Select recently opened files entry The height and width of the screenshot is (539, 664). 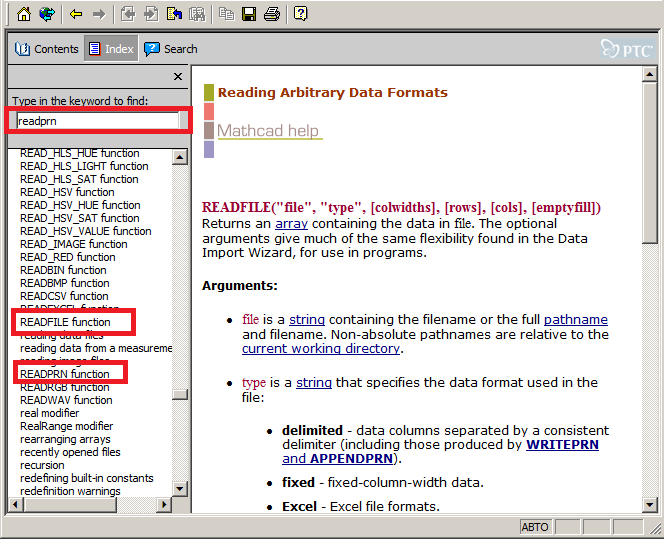[70, 452]
